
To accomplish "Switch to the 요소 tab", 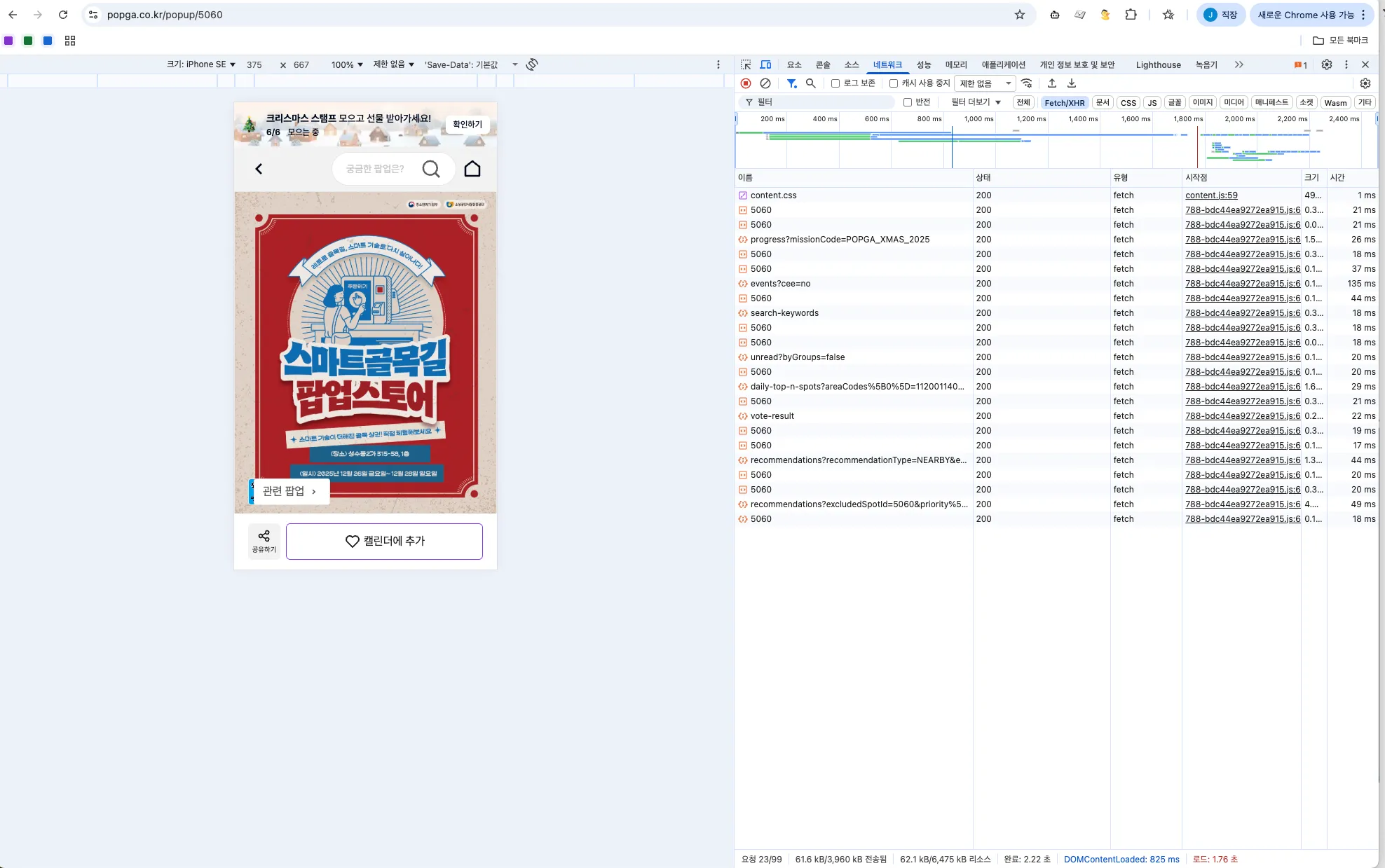I will click(x=794, y=64).
